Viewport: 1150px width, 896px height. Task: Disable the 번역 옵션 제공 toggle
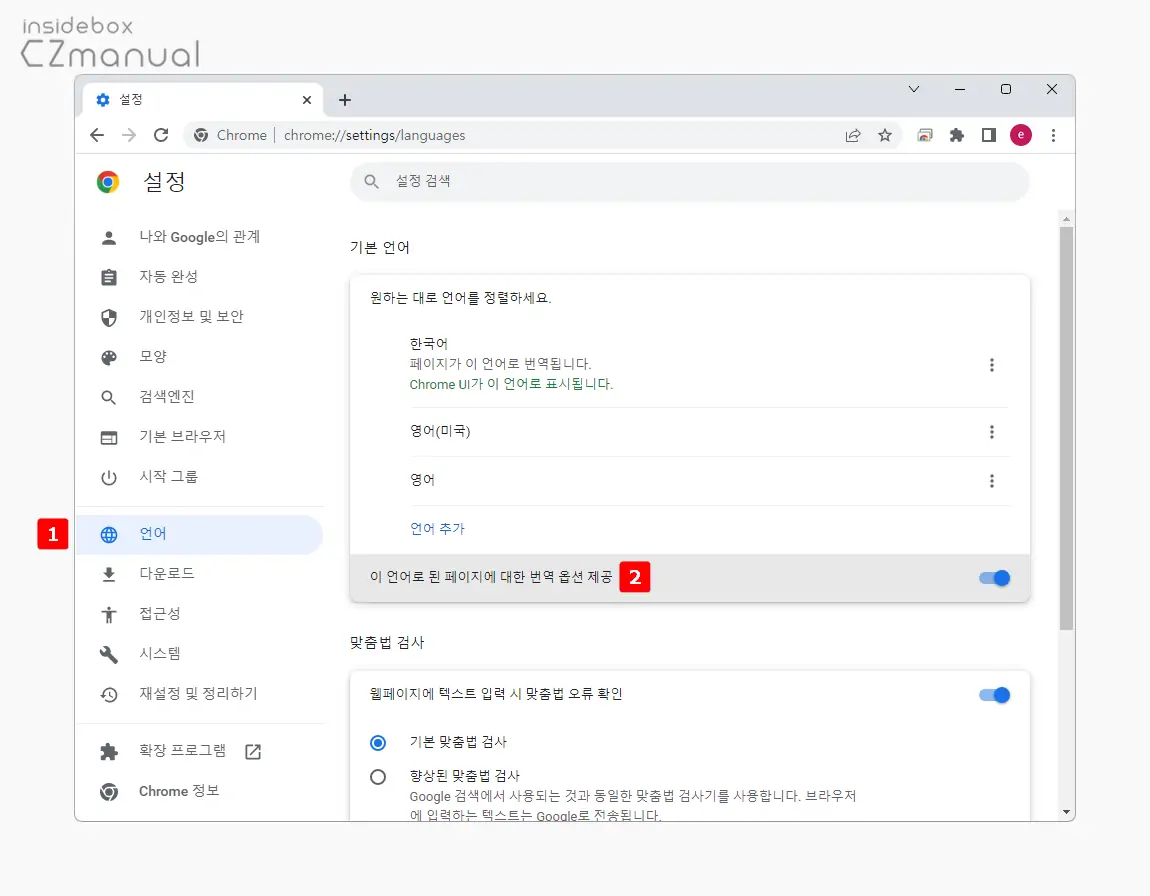(994, 577)
